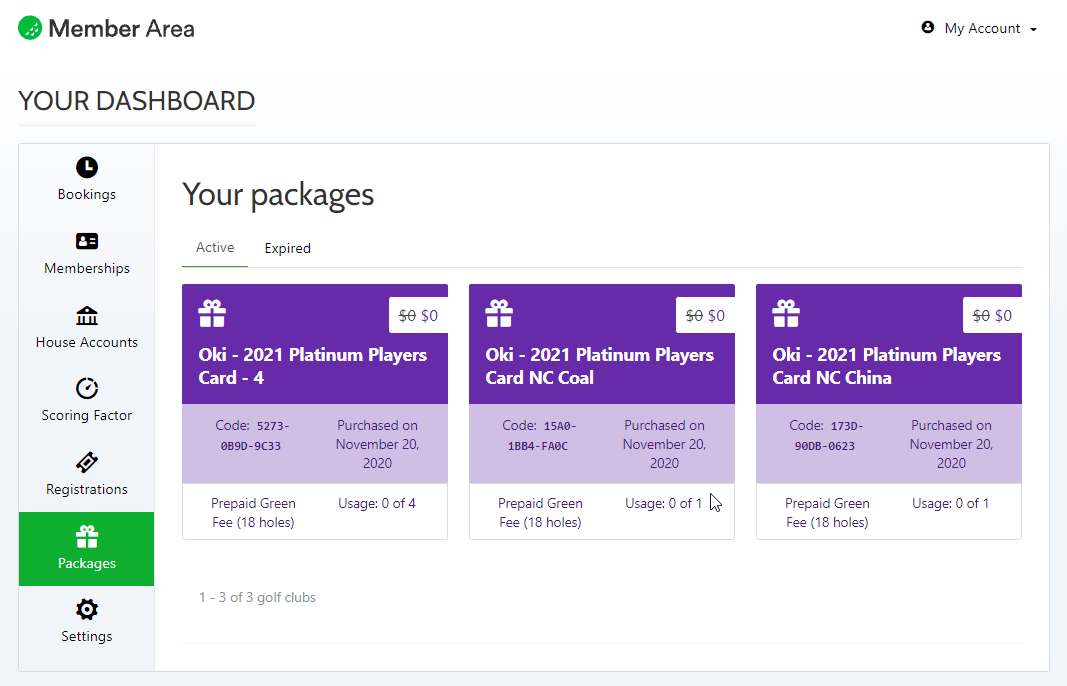Open Memberships card icon in sidebar
Screen dimensions: 1067x686
tap(87, 241)
